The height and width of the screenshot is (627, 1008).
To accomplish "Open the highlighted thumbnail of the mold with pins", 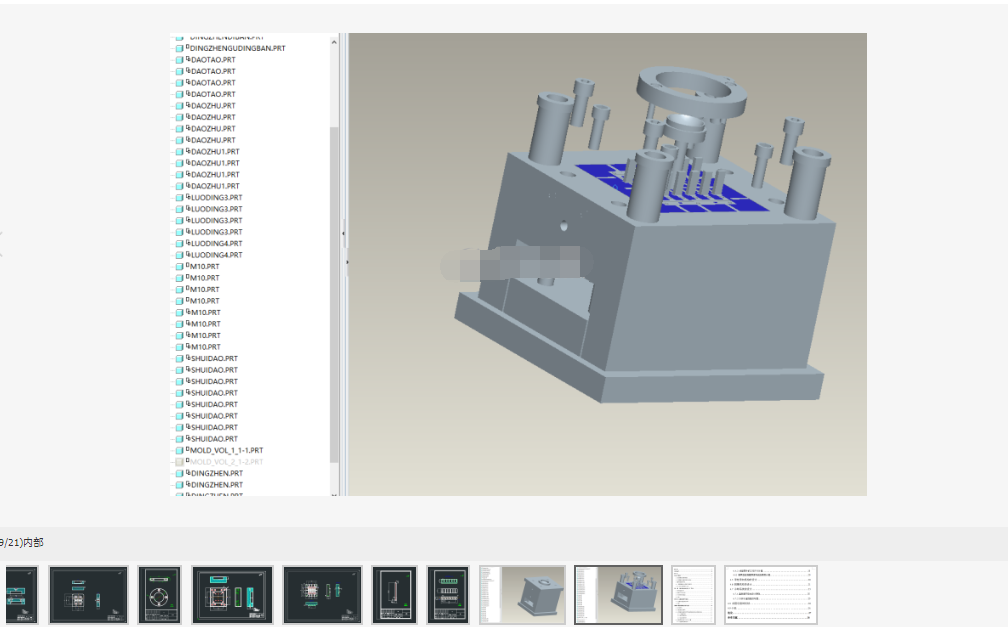I will pos(618,595).
